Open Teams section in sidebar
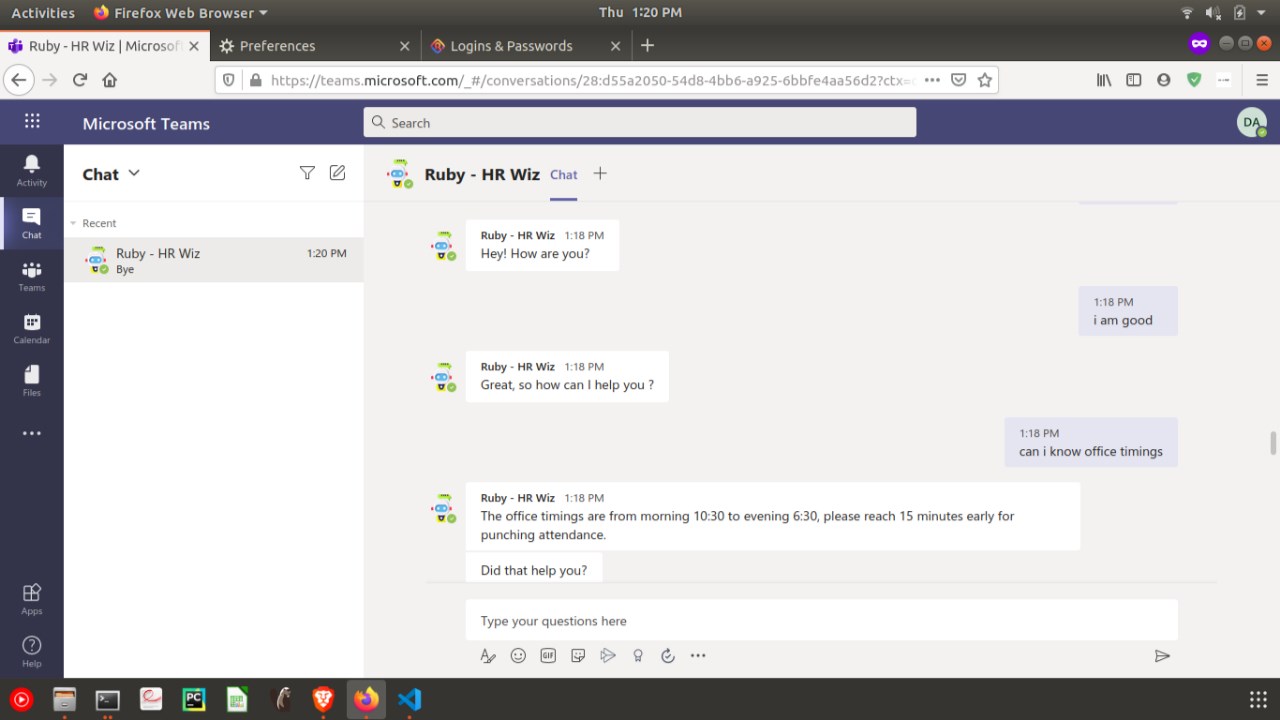This screenshot has width=1280, height=720. (x=32, y=277)
